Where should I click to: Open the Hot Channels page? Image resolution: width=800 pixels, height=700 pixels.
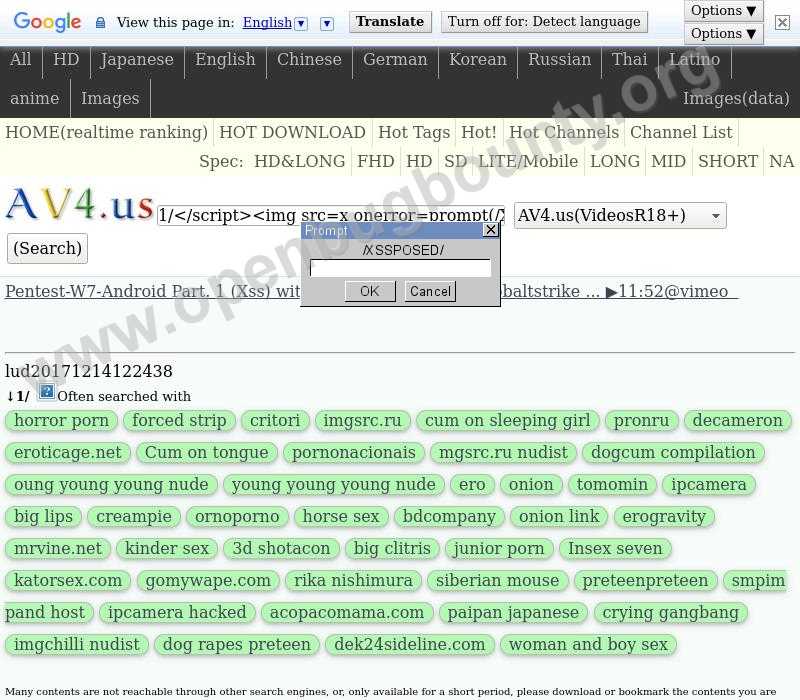[x=564, y=133]
